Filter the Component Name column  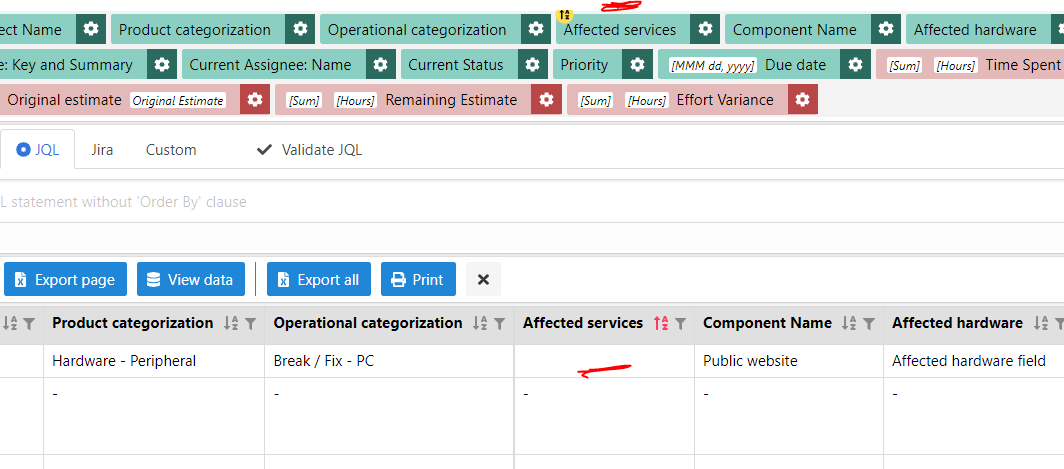(x=869, y=324)
